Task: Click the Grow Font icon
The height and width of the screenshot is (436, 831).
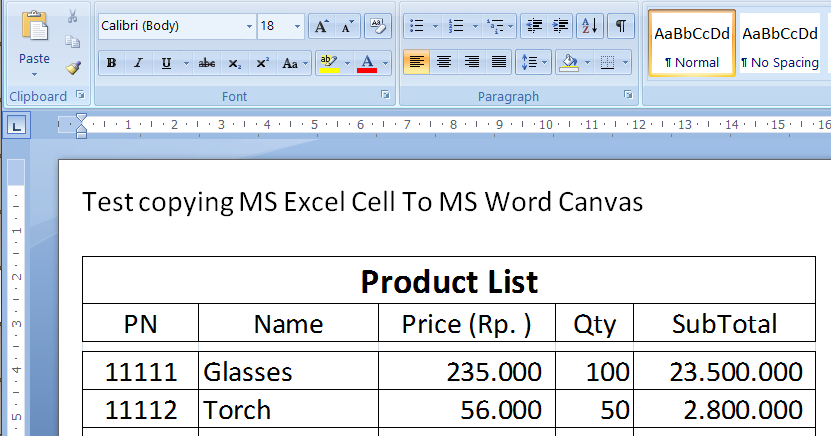Action: coord(322,26)
